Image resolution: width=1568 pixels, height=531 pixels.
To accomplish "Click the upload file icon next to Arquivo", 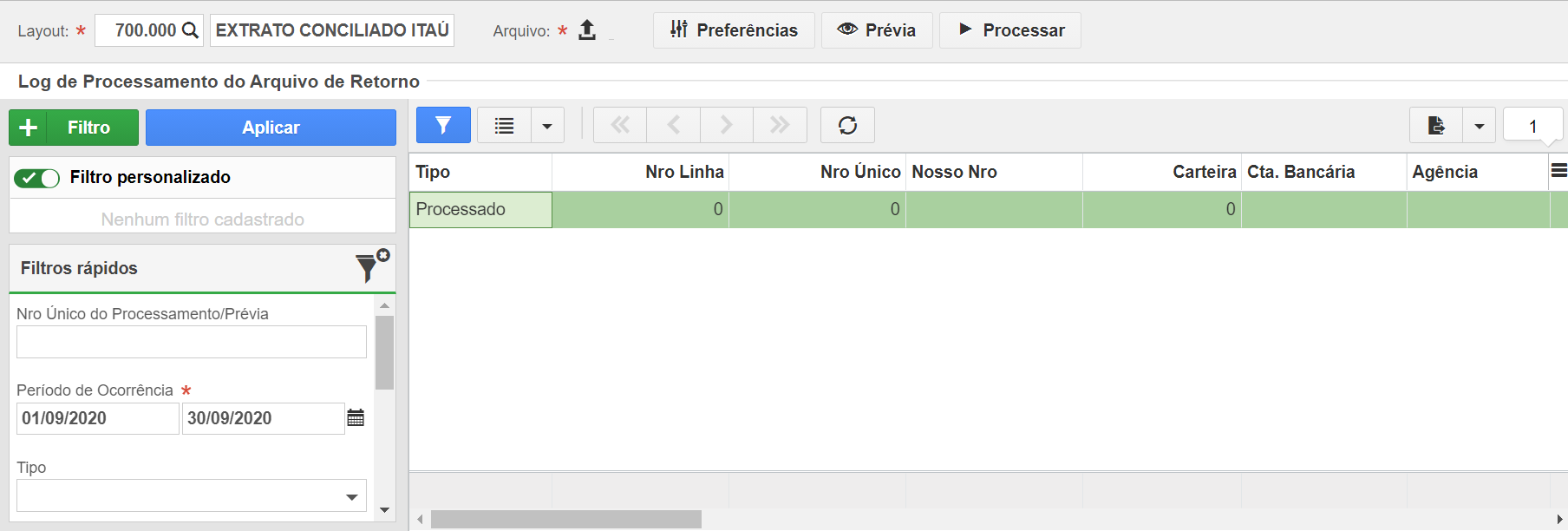I will [587, 30].
